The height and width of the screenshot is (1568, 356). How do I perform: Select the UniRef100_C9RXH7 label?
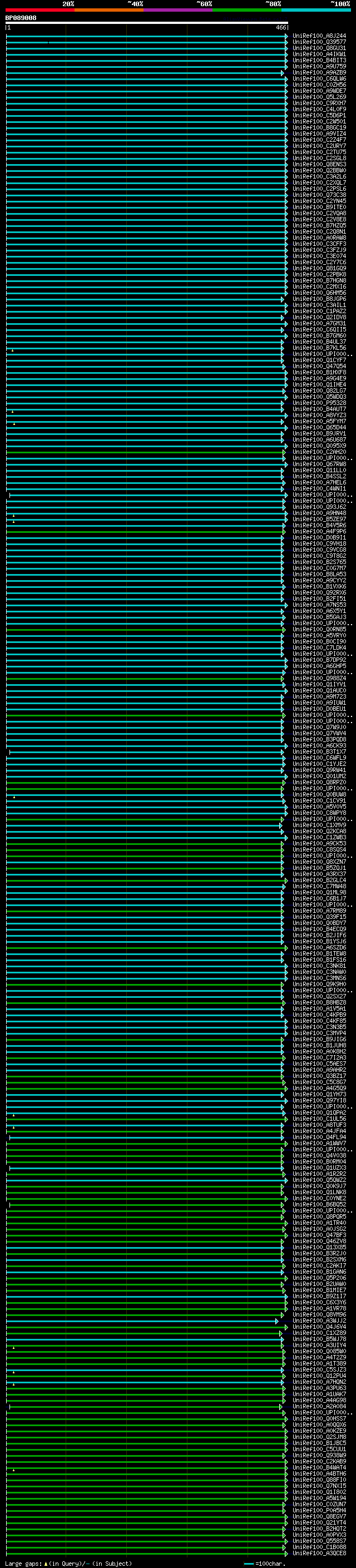point(319,103)
